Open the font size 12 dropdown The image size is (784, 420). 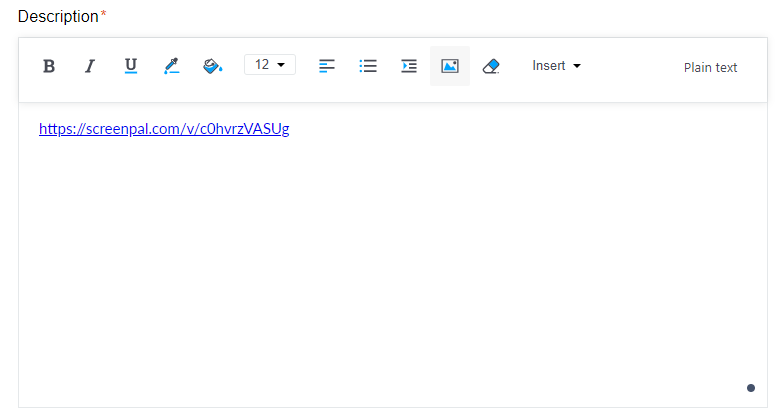pyautogui.click(x=270, y=65)
